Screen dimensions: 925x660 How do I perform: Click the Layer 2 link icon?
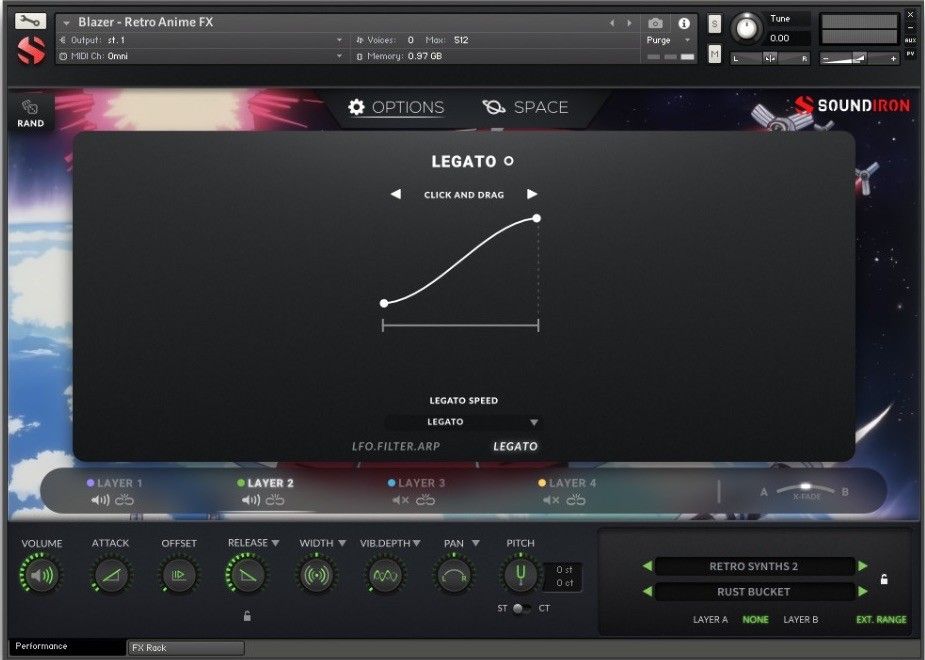(x=275, y=500)
